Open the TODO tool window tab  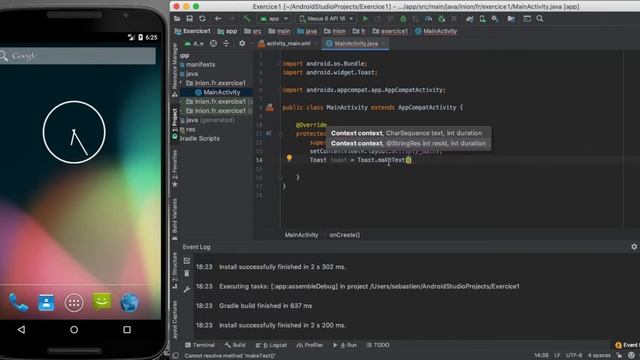click(378, 345)
